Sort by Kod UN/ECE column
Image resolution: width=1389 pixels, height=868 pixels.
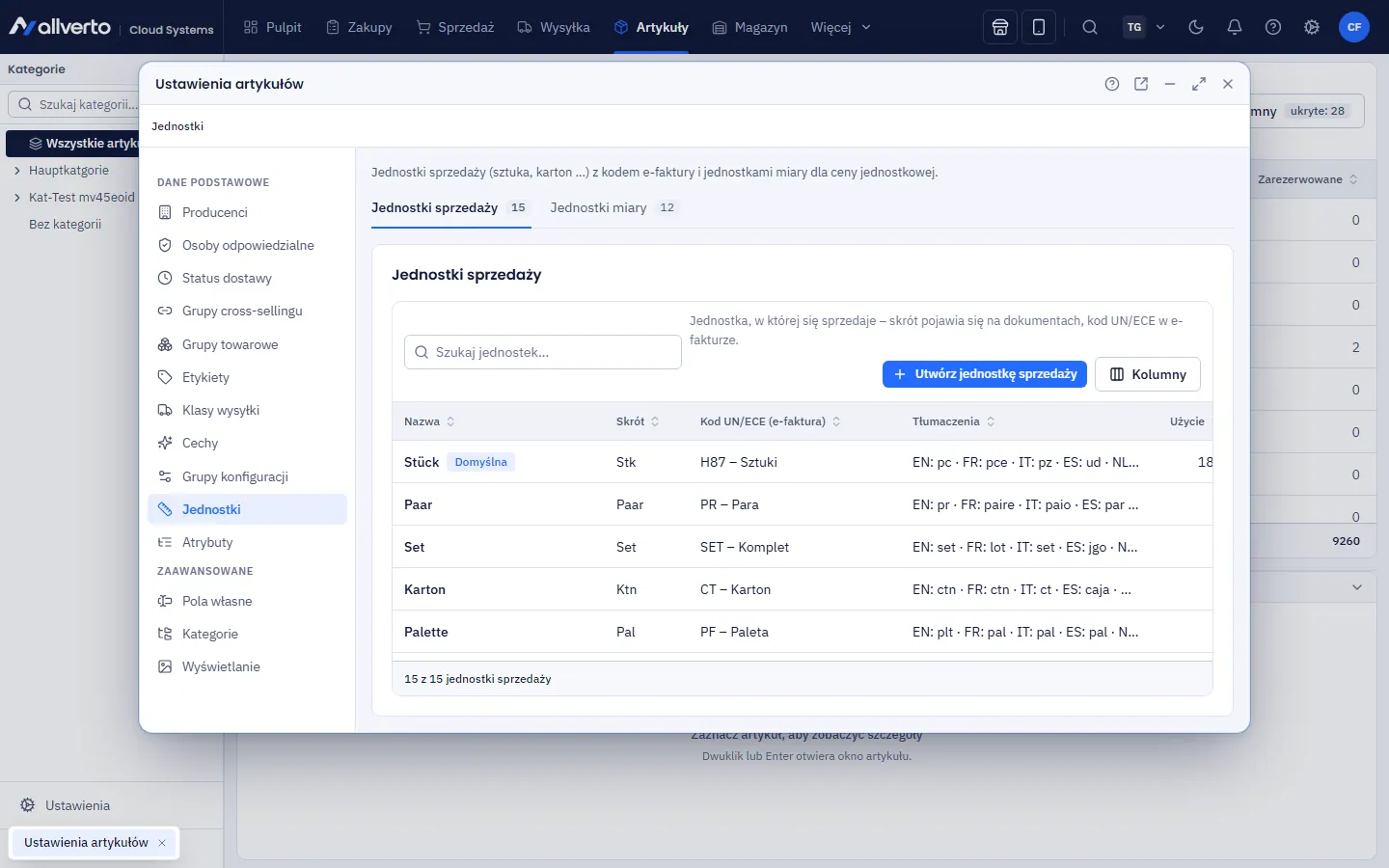pyautogui.click(x=771, y=421)
